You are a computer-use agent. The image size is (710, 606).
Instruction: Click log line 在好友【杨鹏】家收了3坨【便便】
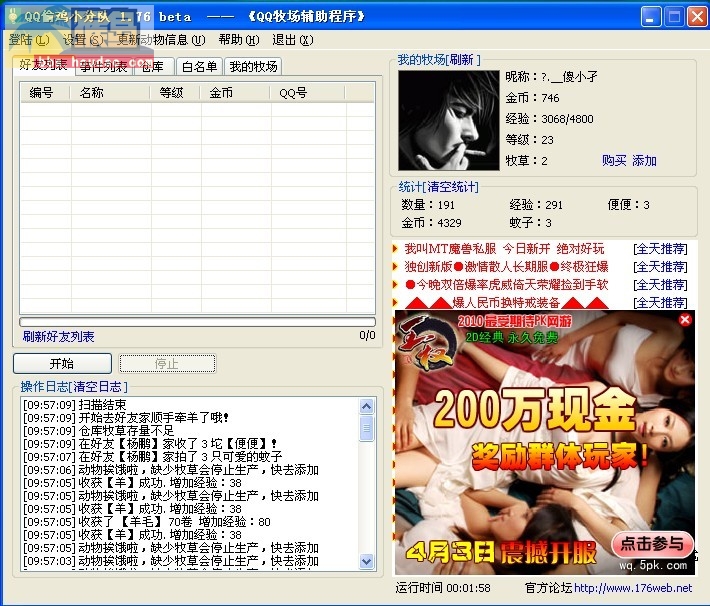point(150,443)
